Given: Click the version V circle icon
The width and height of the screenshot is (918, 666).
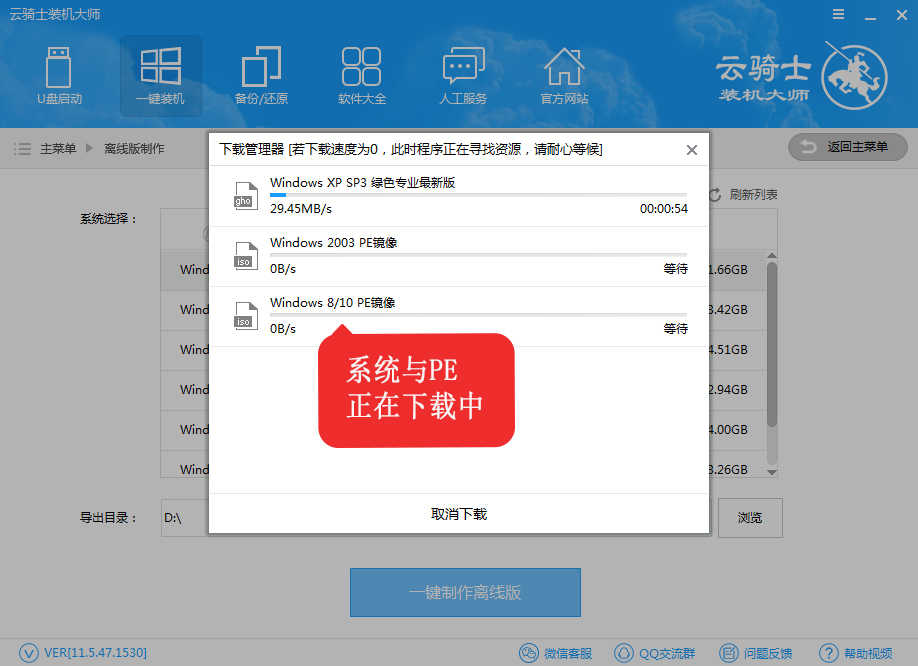Looking at the screenshot, I should (29, 653).
